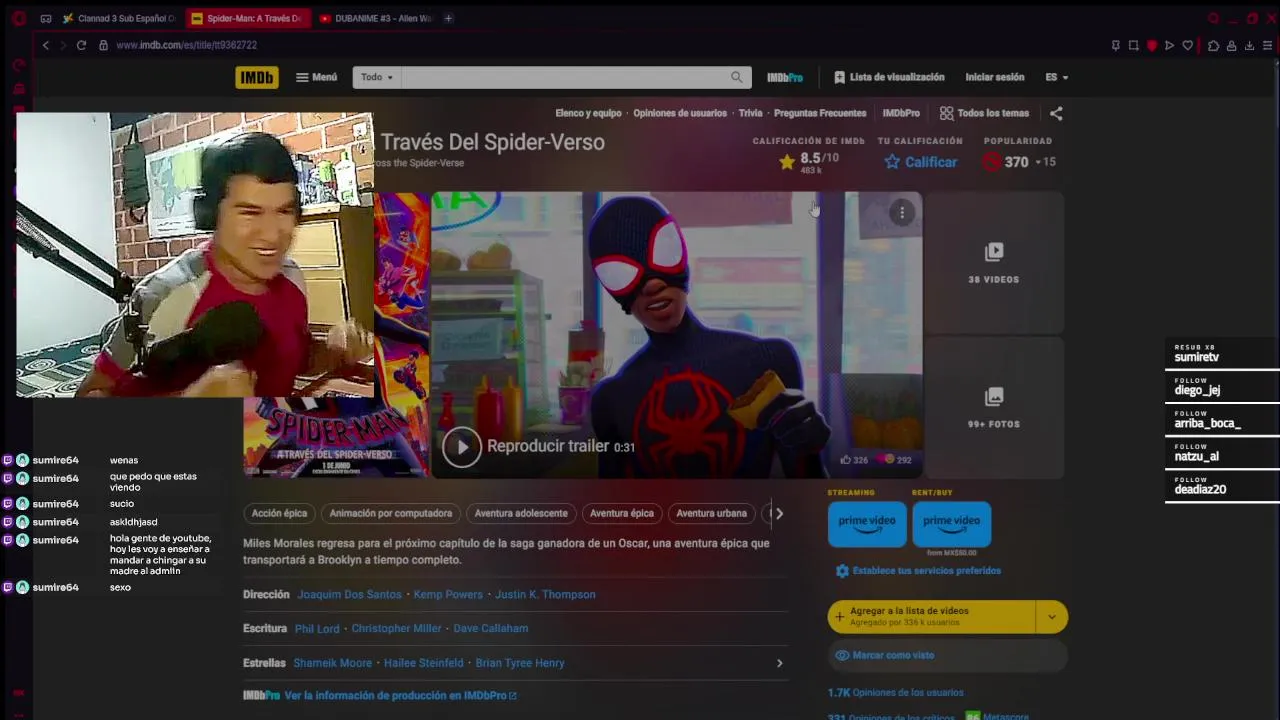This screenshot has width=1280, height=720.
Task: Click Iniciar sesión
Action: [994, 77]
